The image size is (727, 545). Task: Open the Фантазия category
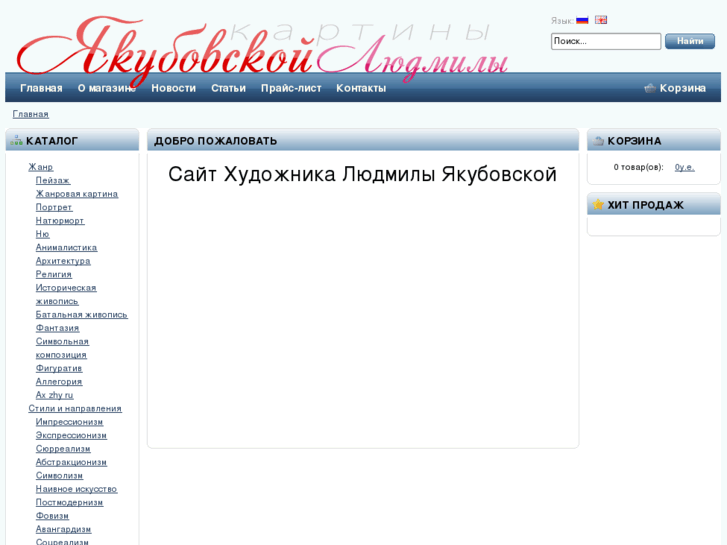(x=57, y=328)
